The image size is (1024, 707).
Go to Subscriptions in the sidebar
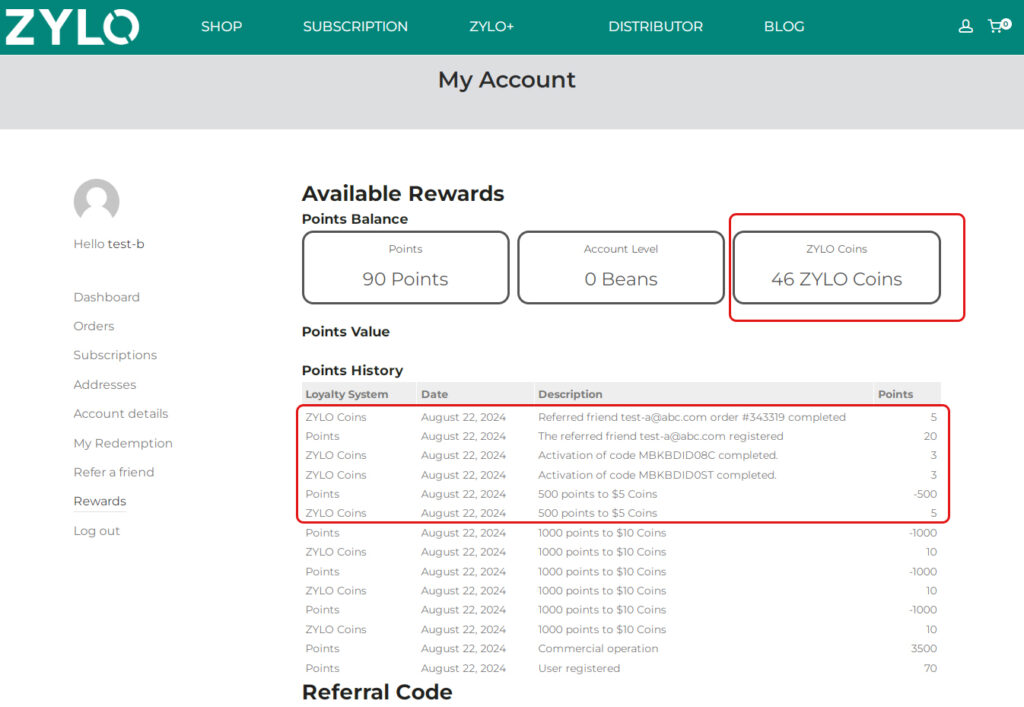coord(115,355)
